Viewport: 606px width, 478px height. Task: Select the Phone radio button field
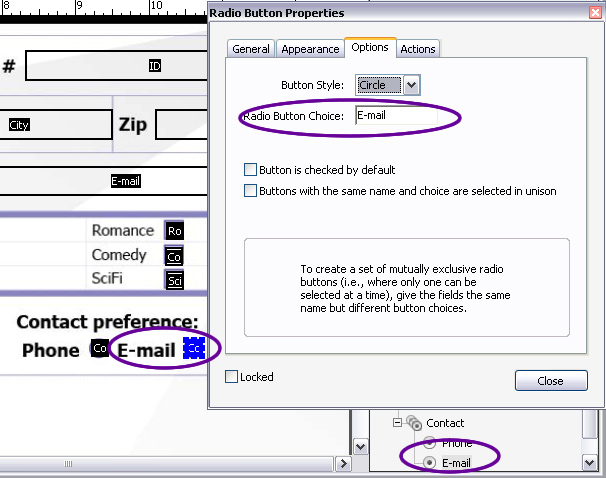pyautogui.click(x=99, y=348)
